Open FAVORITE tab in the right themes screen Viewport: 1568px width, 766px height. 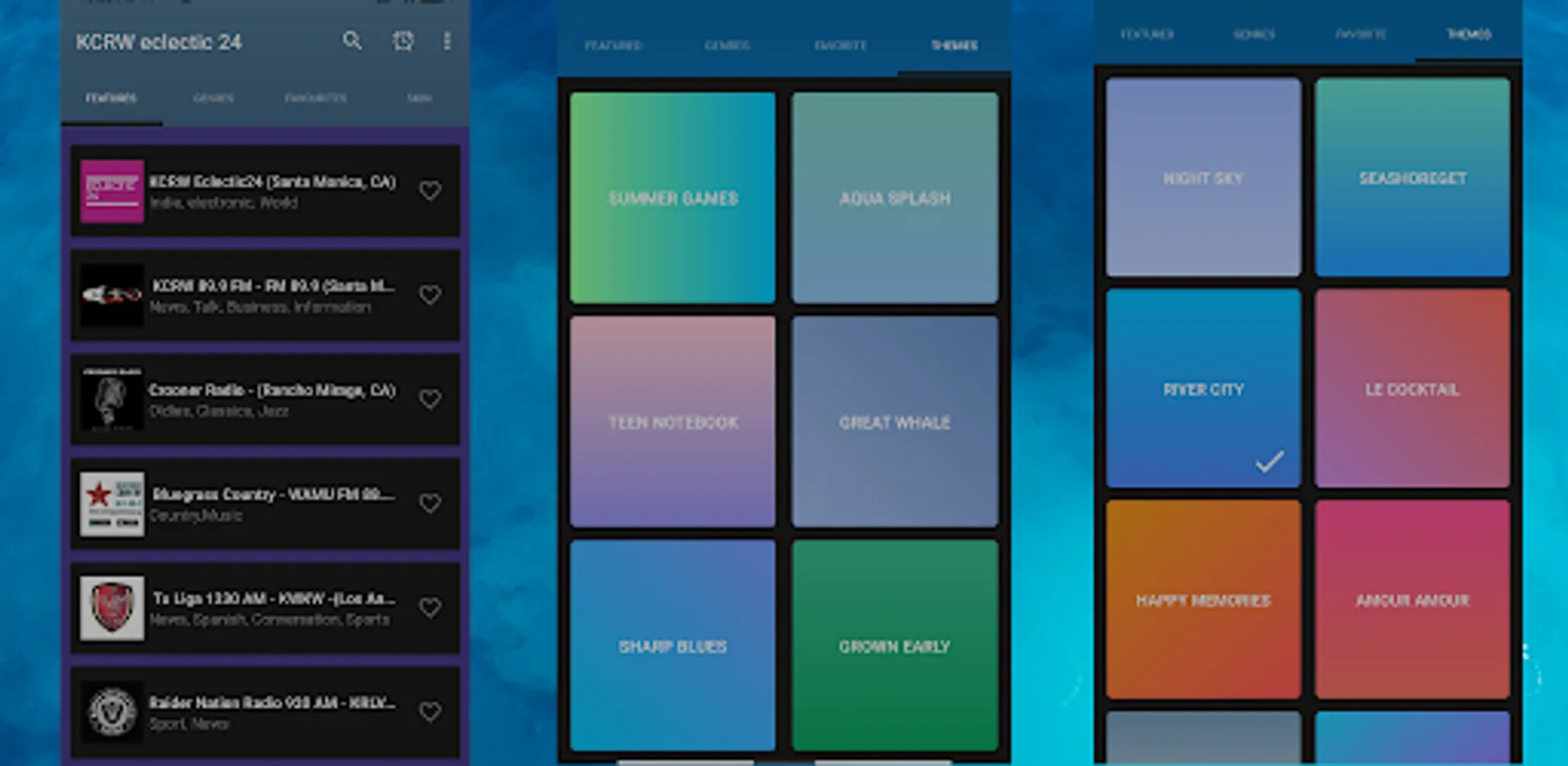pyautogui.click(x=1361, y=34)
